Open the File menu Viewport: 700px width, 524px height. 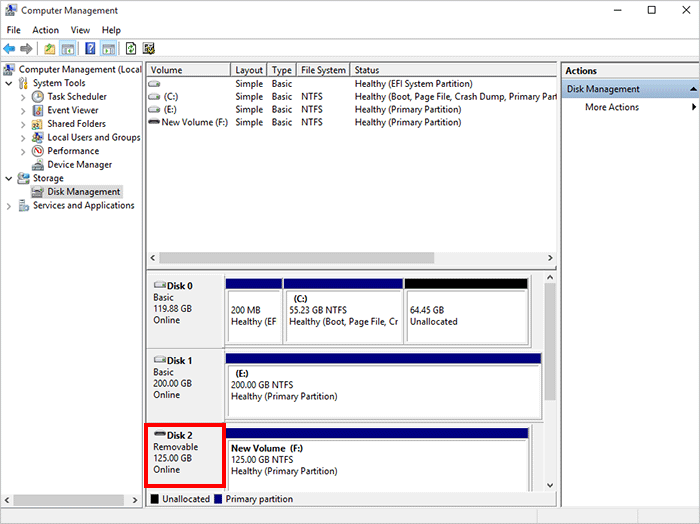click(13, 30)
